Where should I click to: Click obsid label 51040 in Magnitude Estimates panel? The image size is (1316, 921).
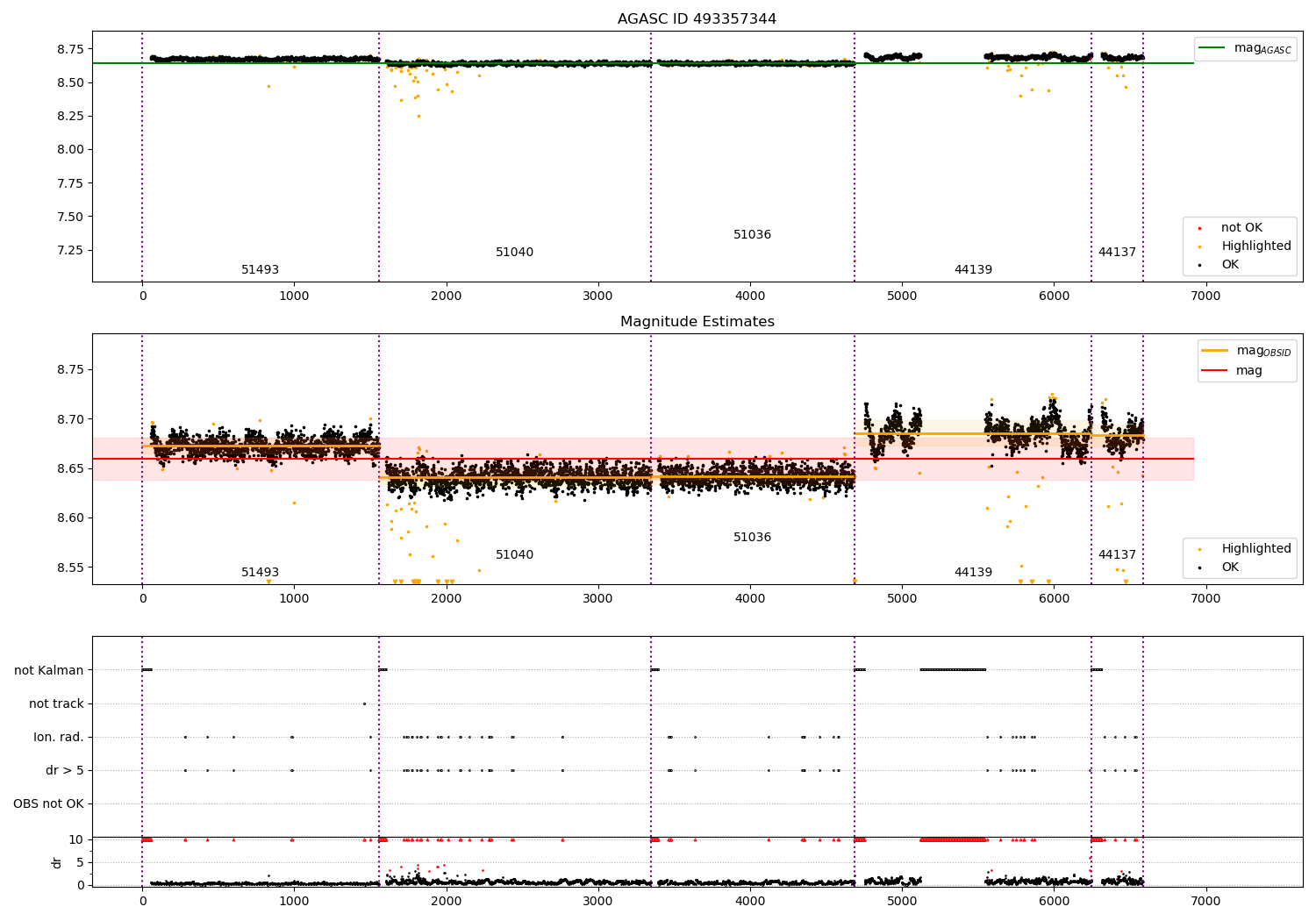click(514, 555)
